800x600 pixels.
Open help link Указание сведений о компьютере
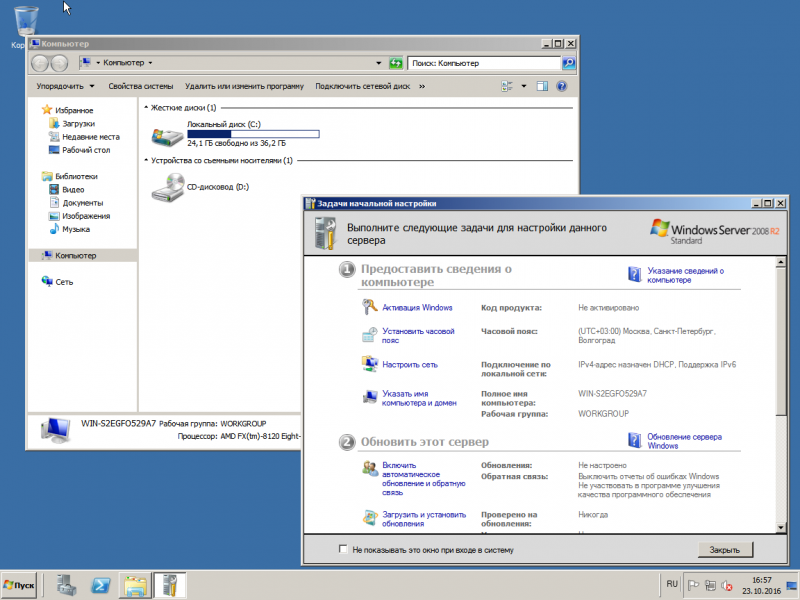[x=685, y=276]
